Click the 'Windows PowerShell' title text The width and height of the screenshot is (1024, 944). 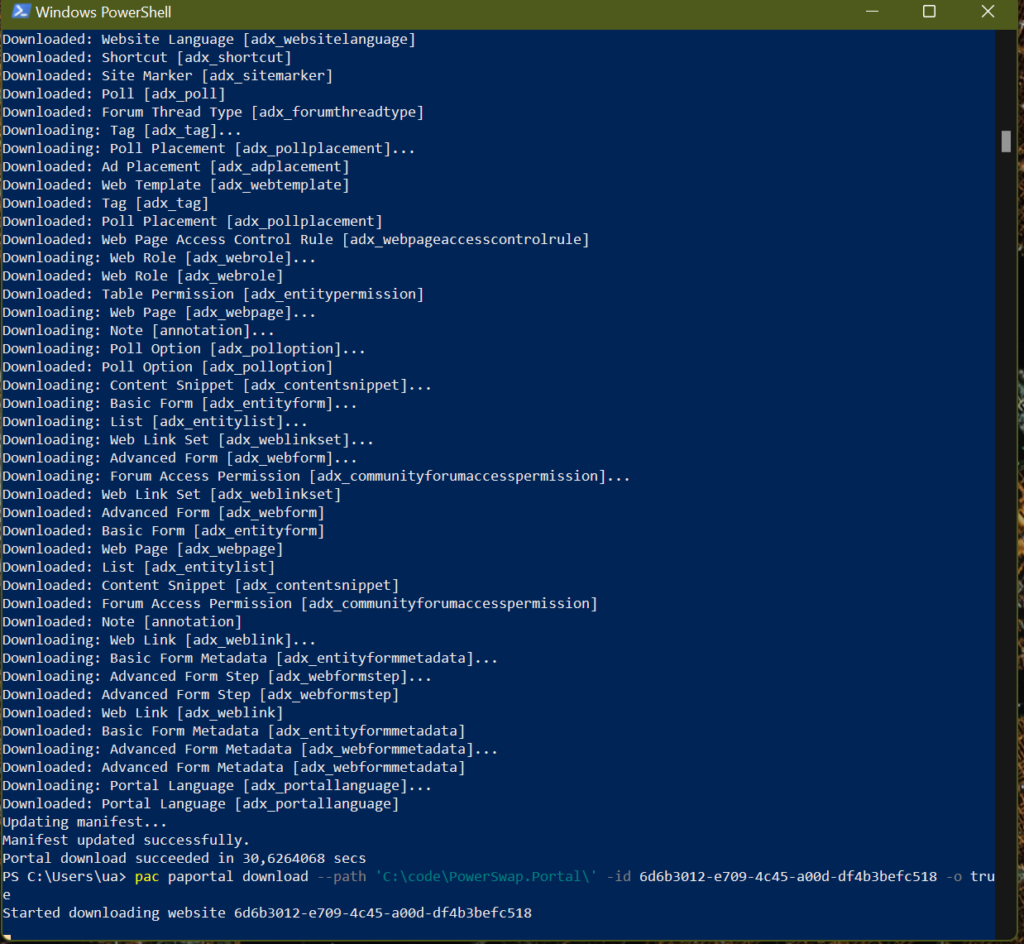pos(103,12)
